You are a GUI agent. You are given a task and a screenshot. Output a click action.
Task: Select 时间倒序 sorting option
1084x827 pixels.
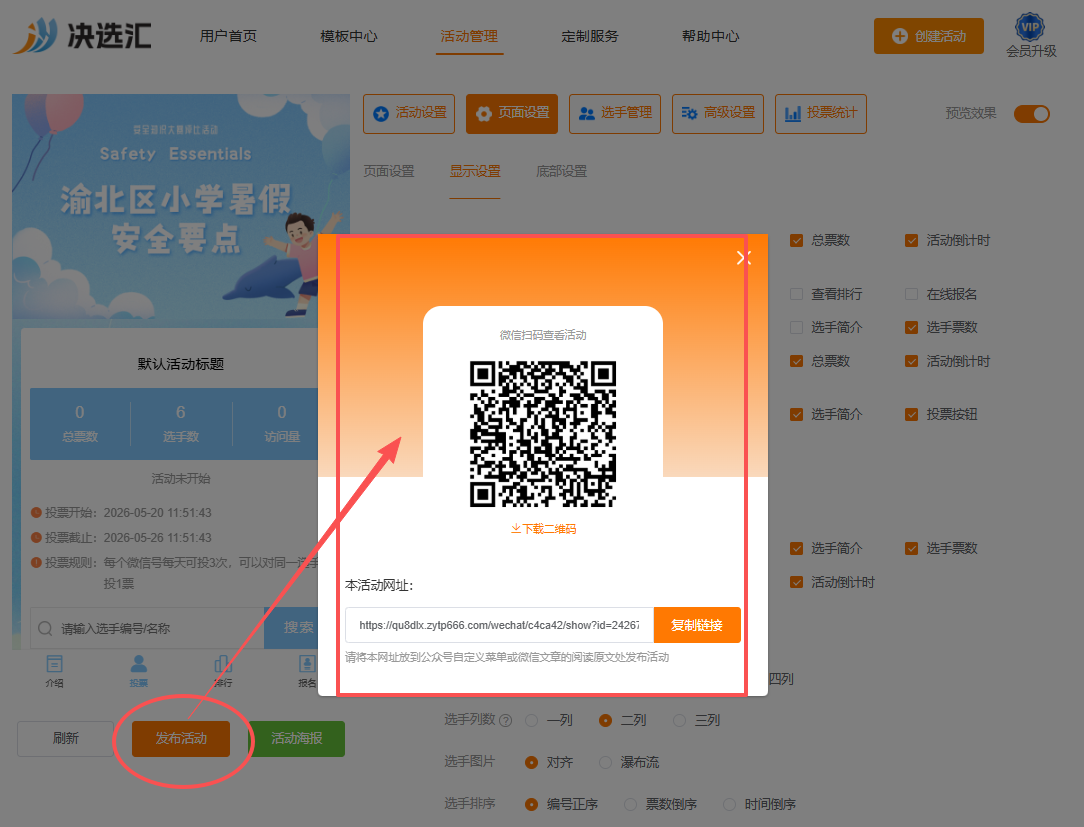click(729, 804)
